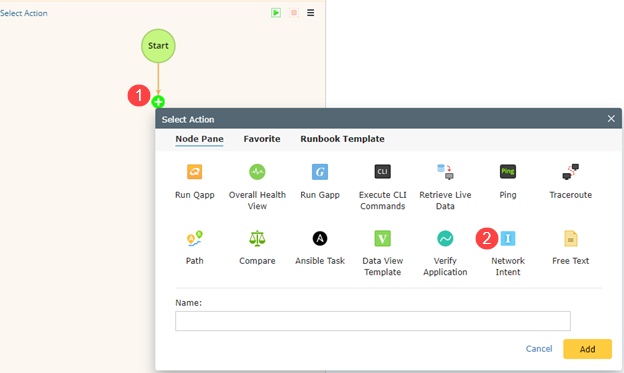Click the Cancel link
The image size is (624, 373).
click(x=539, y=349)
